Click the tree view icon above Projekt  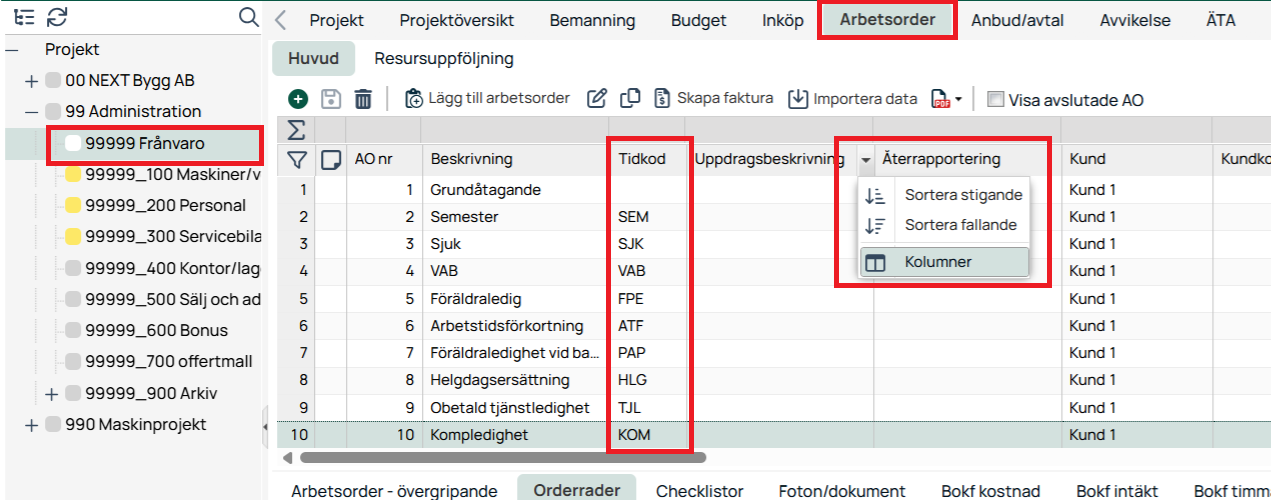coord(25,16)
